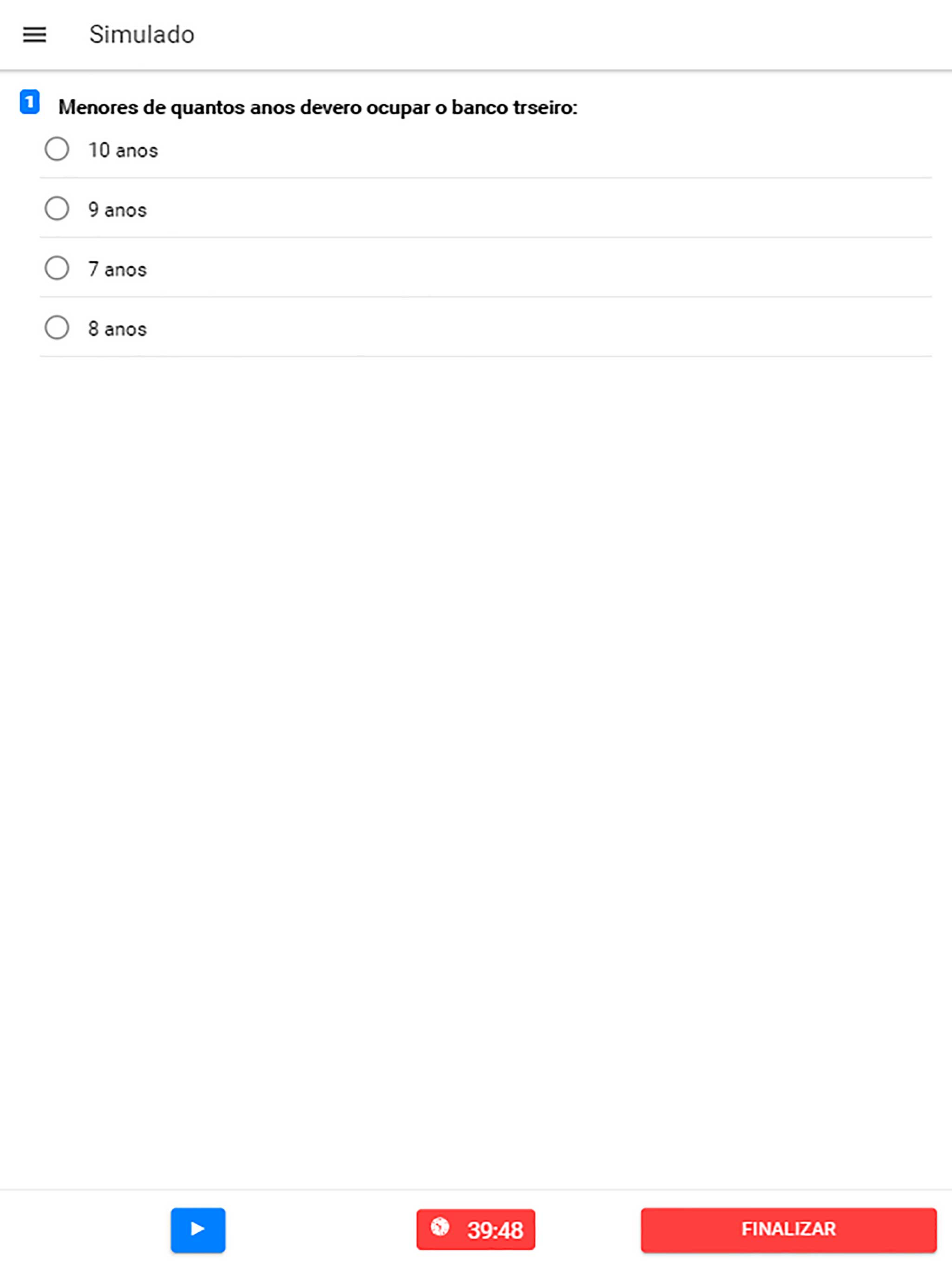Click the "10 anos" answer label text
Screen dimensions: 952x1270
[123, 151]
